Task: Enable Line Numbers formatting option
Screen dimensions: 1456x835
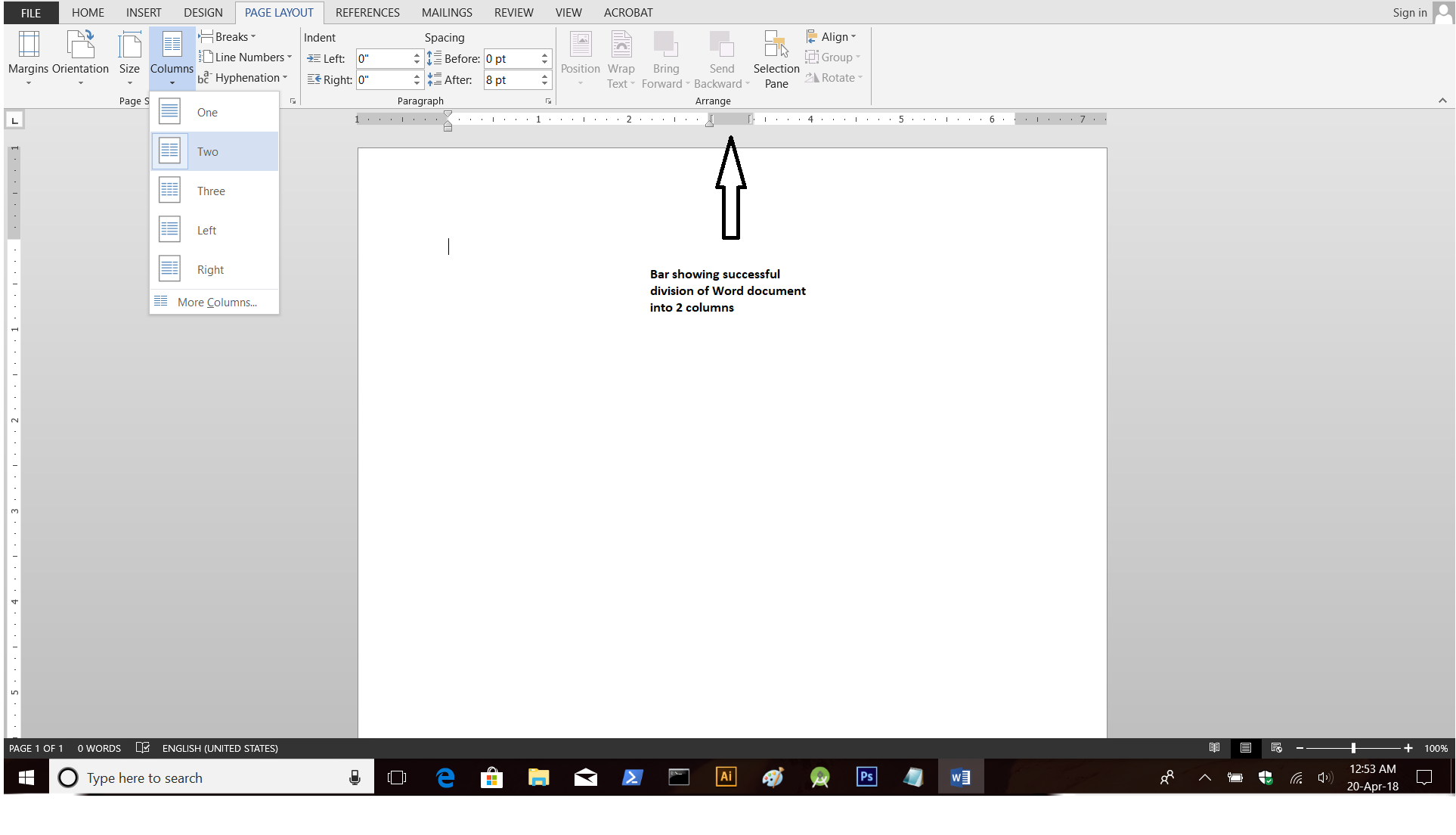Action: 247,57
